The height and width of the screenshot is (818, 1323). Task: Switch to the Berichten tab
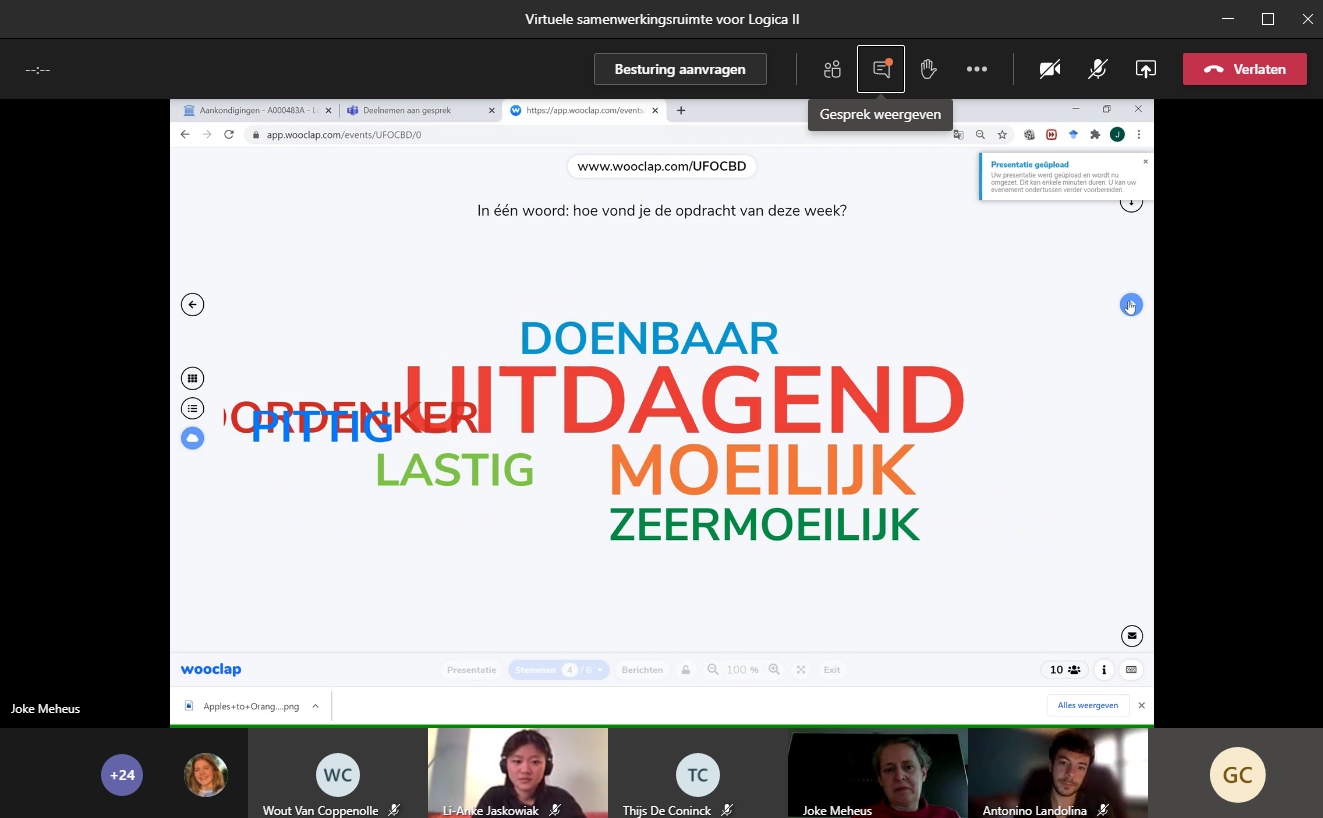642,670
